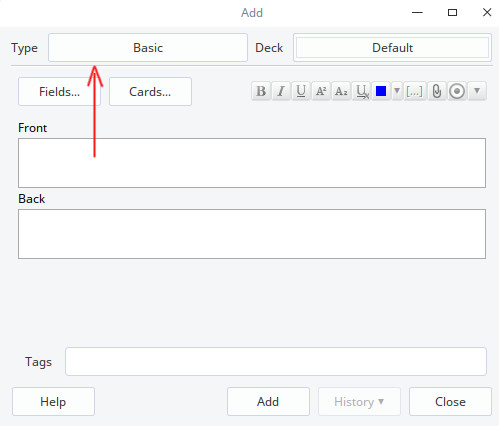Open the advanced options dropdown arrow
This screenshot has width=499, height=426.
pos(477,91)
